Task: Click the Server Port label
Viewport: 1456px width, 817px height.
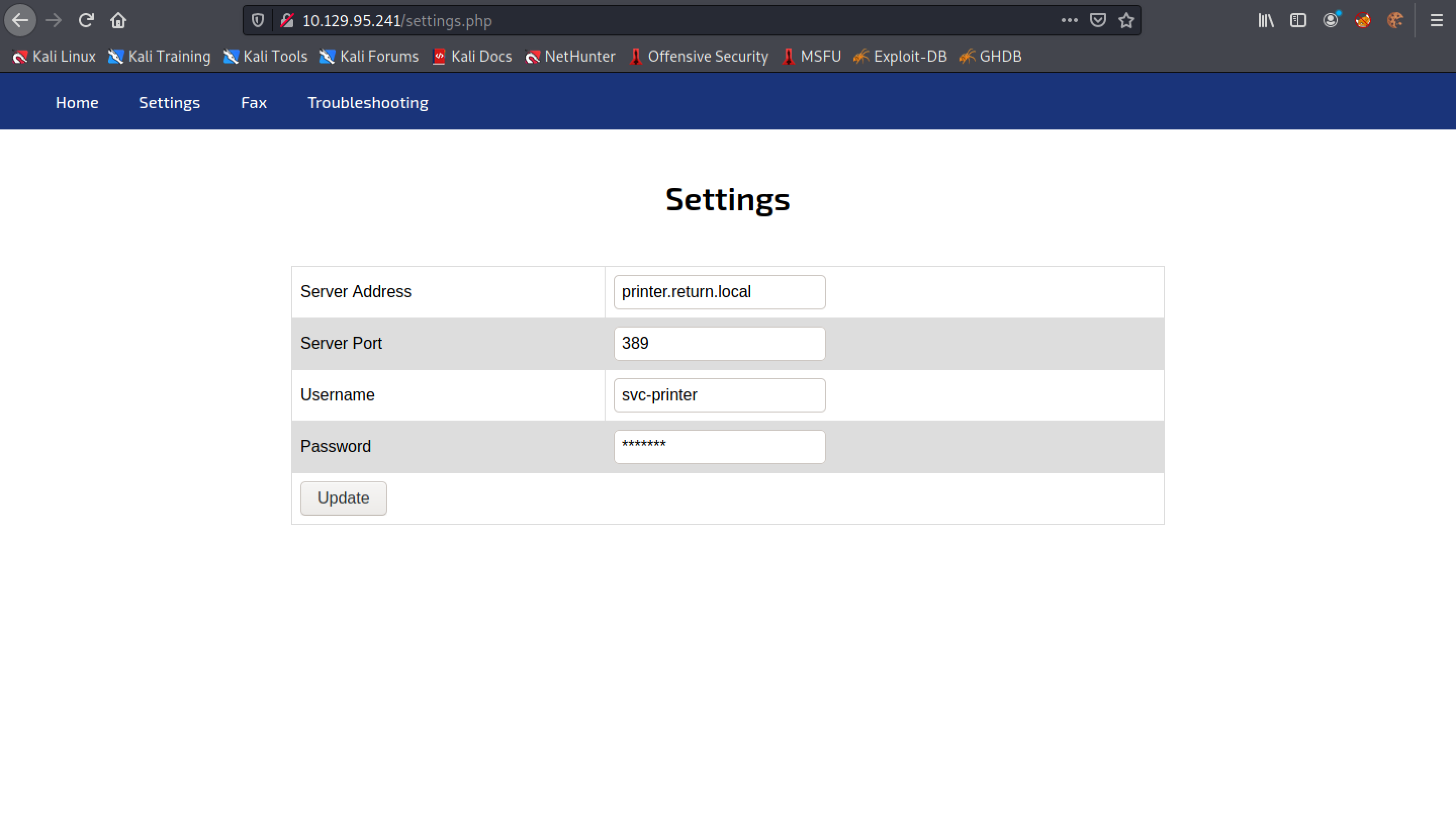Action: point(341,343)
